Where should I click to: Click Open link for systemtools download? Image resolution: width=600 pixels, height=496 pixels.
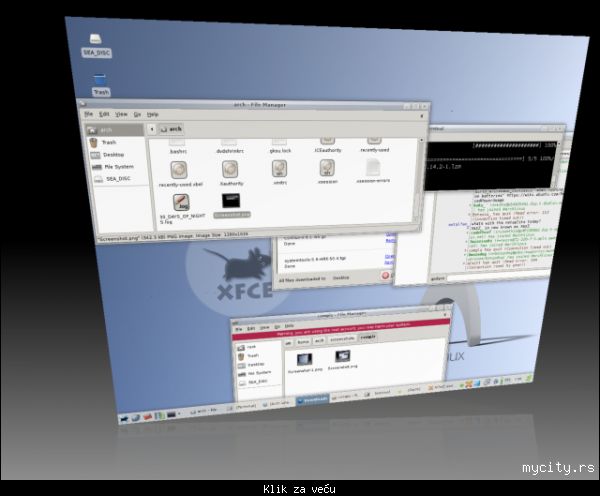pyautogui.click(x=390, y=256)
